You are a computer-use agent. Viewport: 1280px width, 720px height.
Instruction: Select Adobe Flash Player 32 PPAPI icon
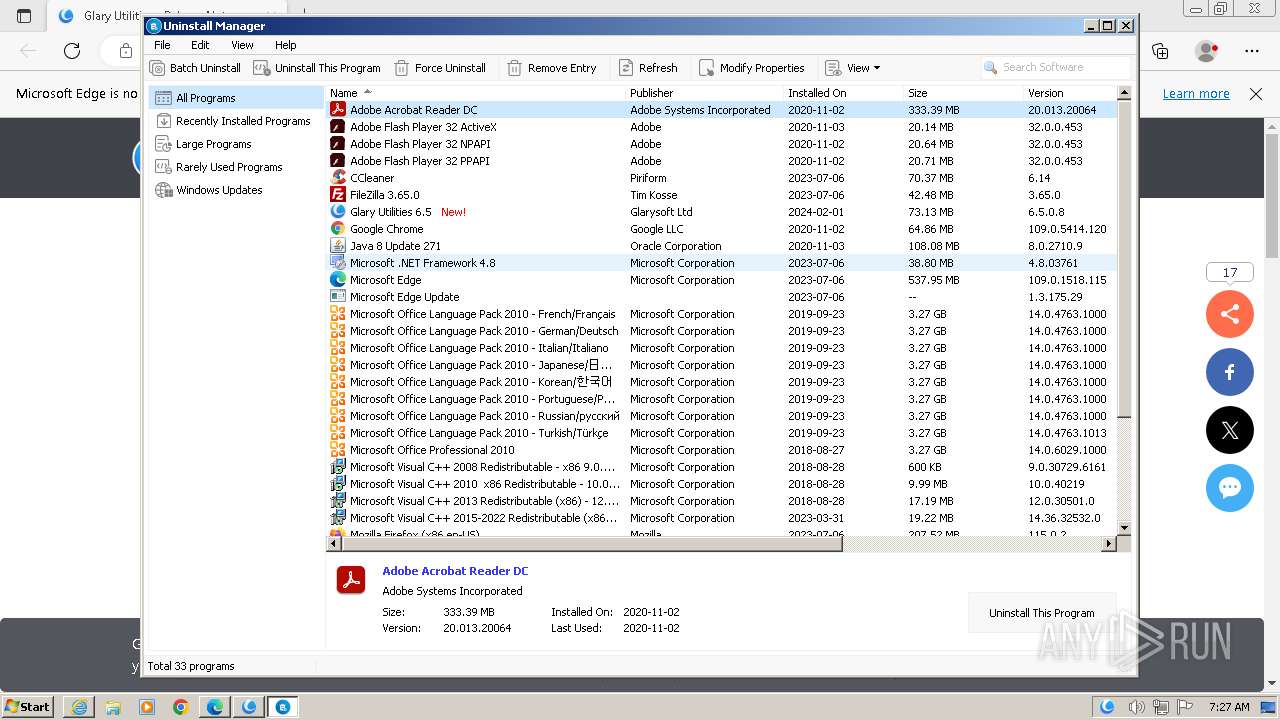(x=338, y=161)
